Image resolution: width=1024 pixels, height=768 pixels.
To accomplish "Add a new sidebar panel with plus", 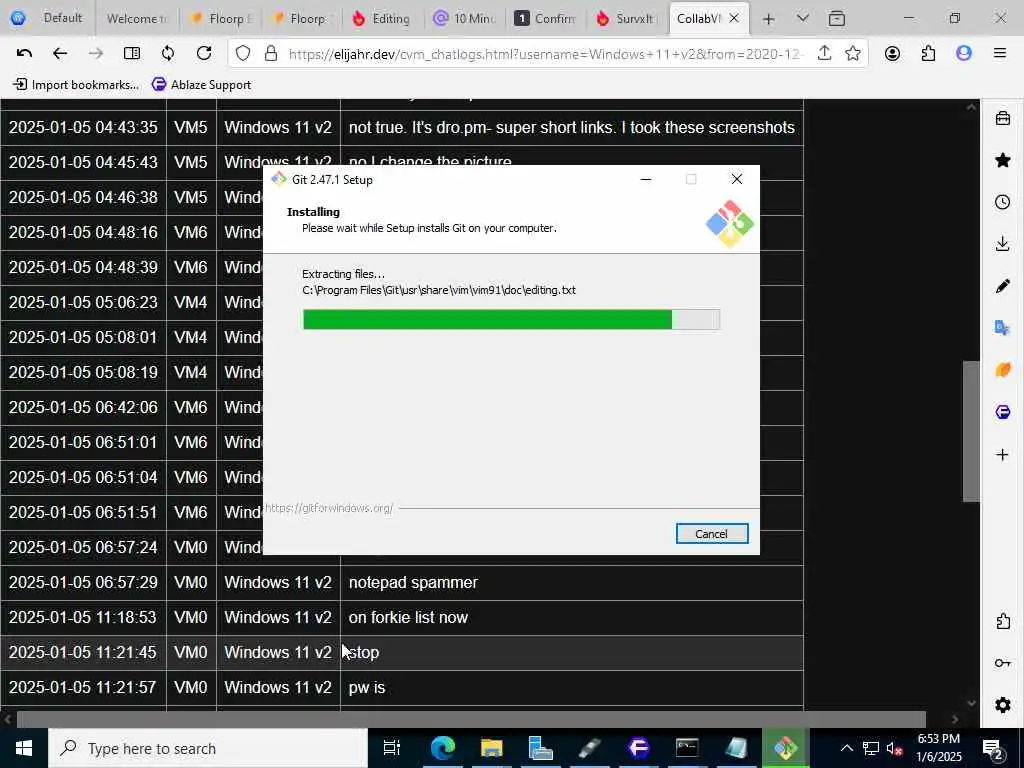I will click(x=1002, y=454).
